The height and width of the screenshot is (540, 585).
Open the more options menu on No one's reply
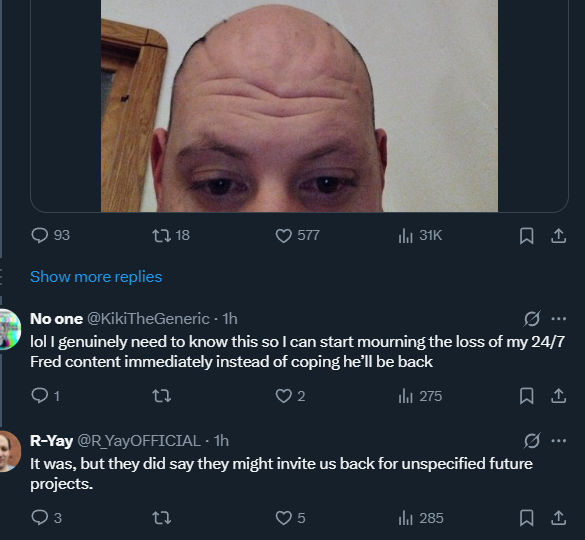(559, 319)
